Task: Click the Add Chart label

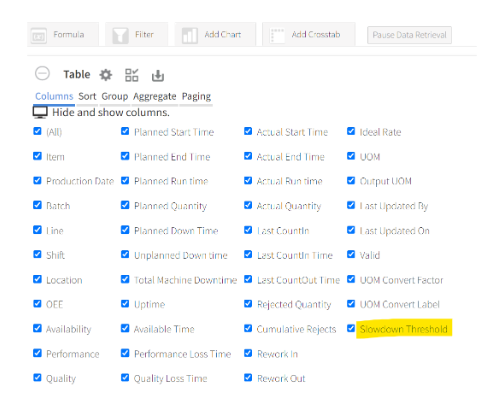Action: tap(223, 34)
